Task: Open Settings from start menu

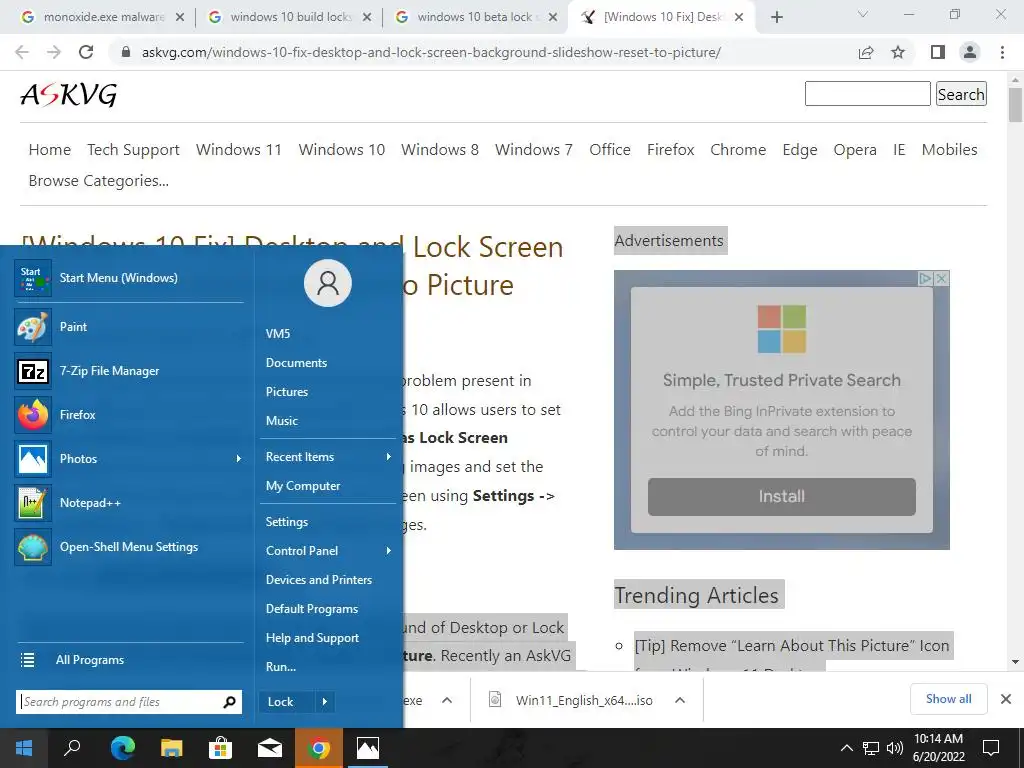Action: pos(287,522)
